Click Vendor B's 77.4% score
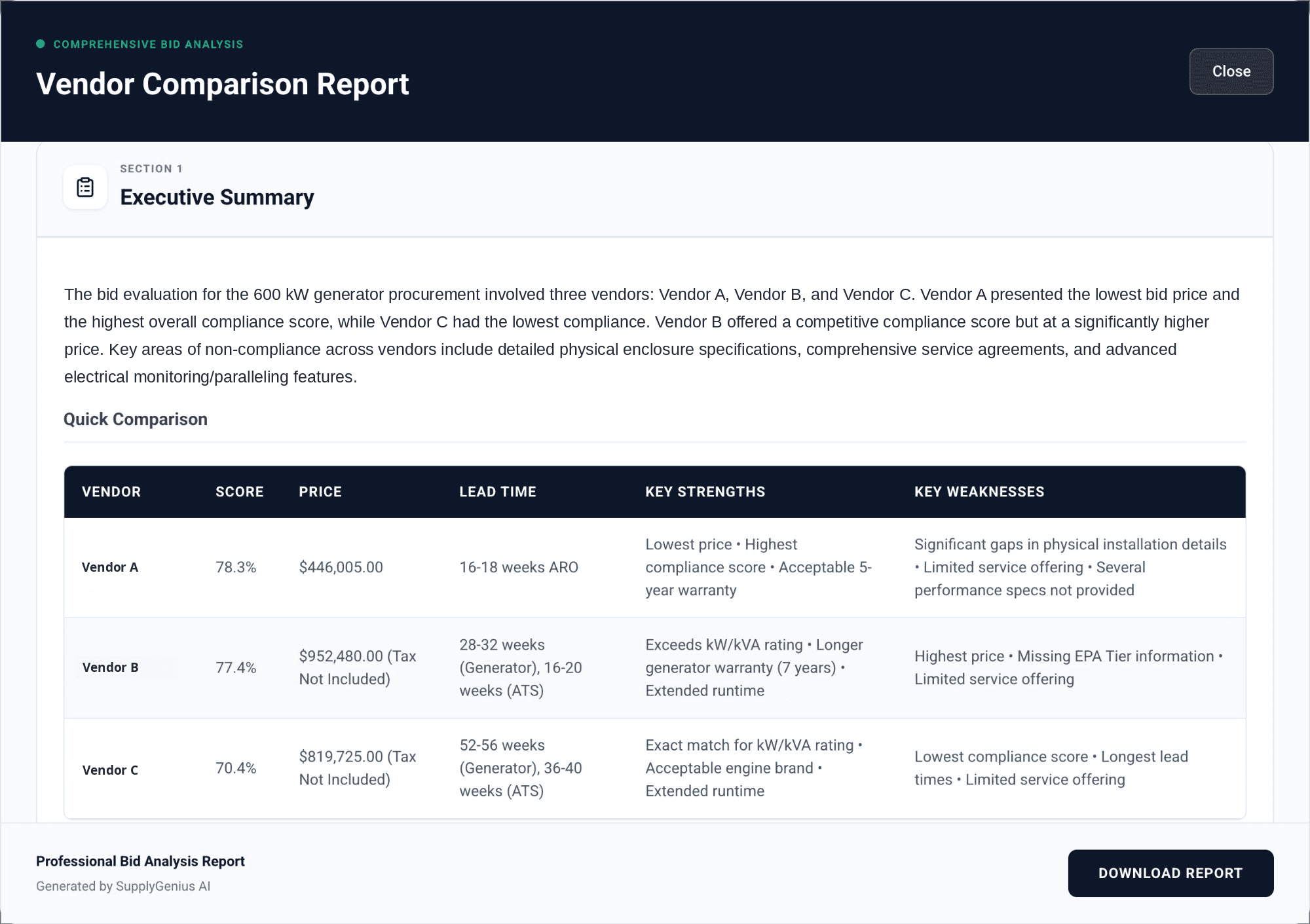This screenshot has width=1310, height=924. 236,667
